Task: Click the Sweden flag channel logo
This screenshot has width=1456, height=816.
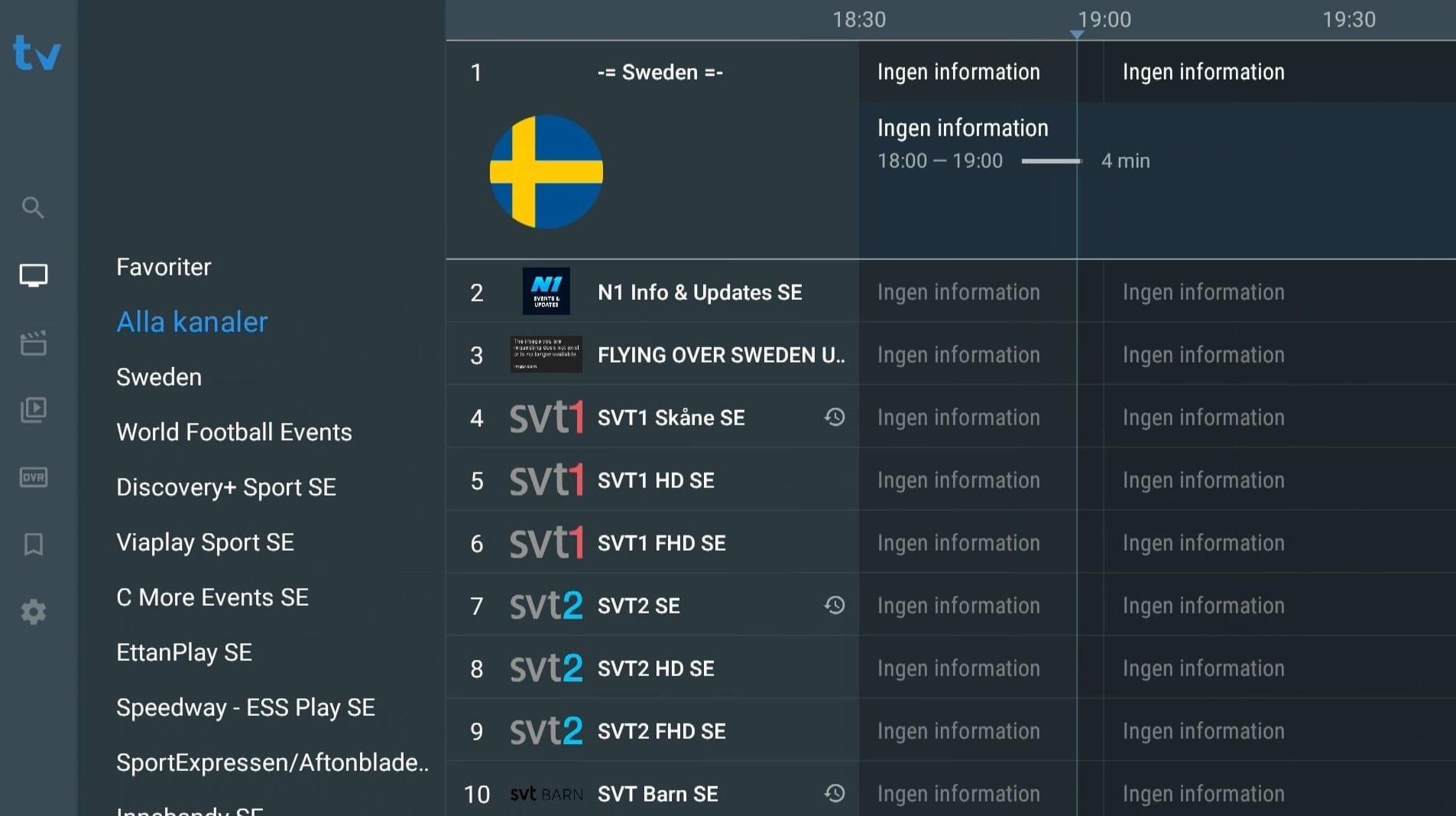Action: [x=546, y=172]
